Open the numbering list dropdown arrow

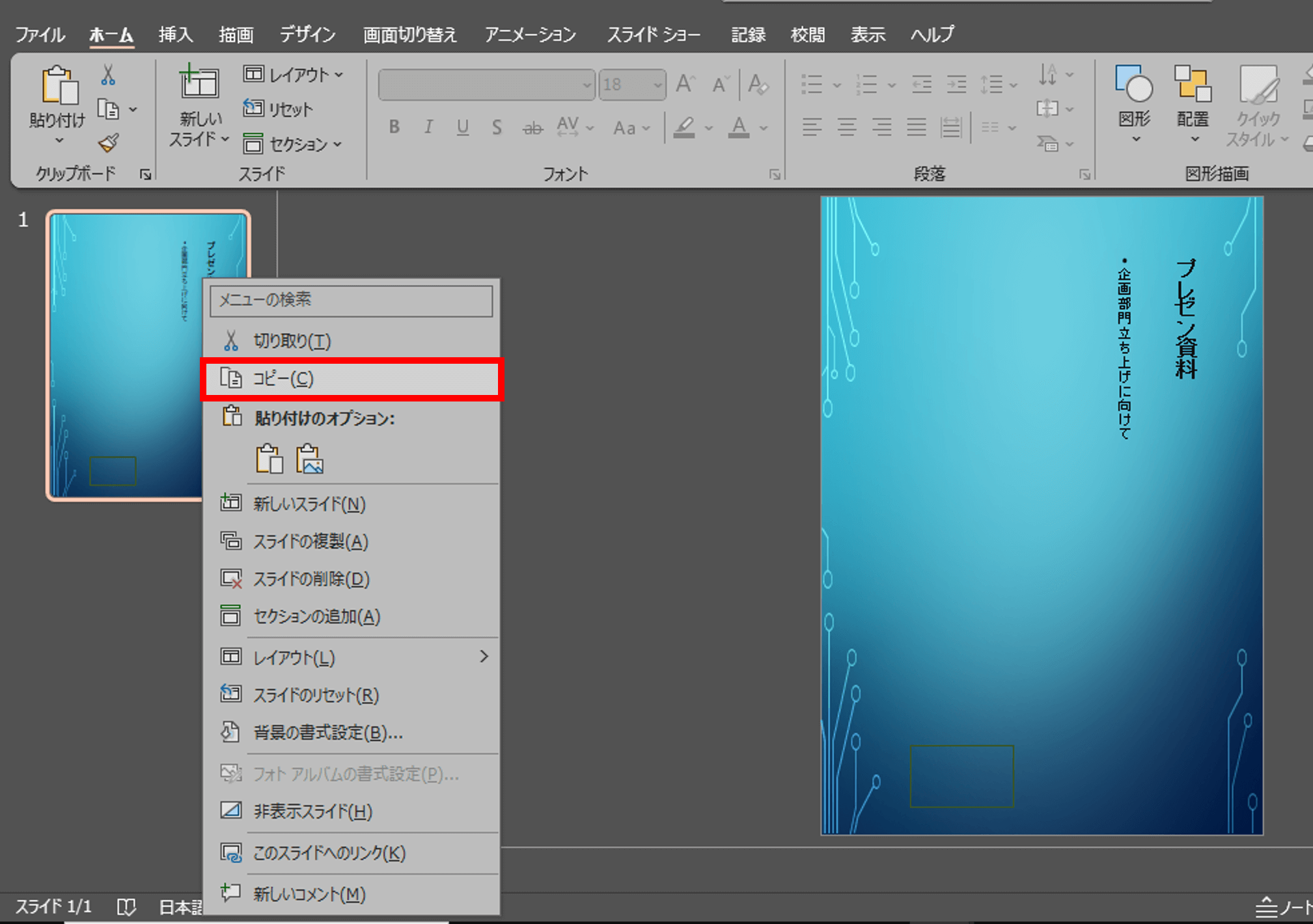click(x=892, y=85)
